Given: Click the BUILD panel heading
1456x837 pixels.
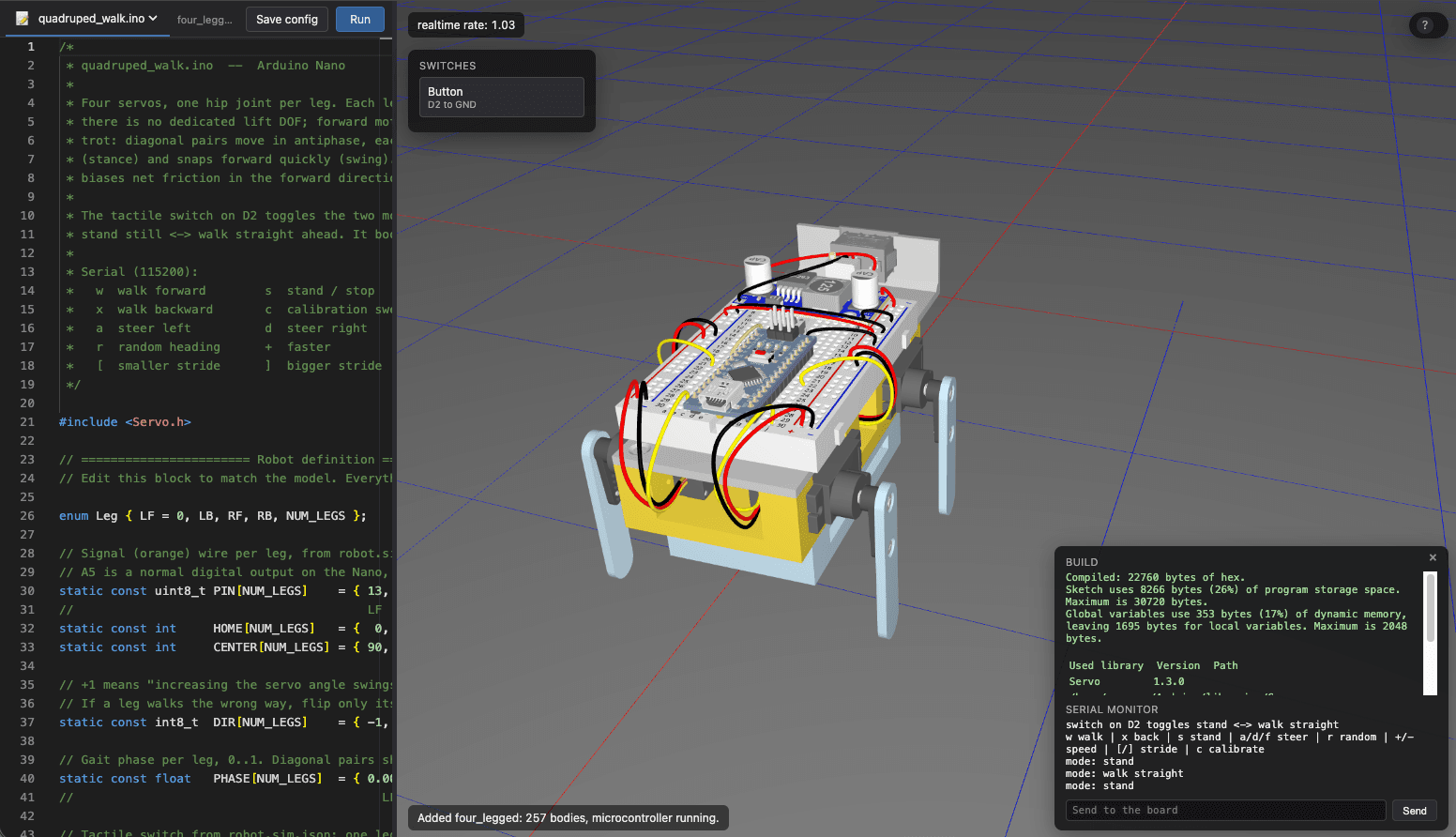Looking at the screenshot, I should [x=1082, y=562].
